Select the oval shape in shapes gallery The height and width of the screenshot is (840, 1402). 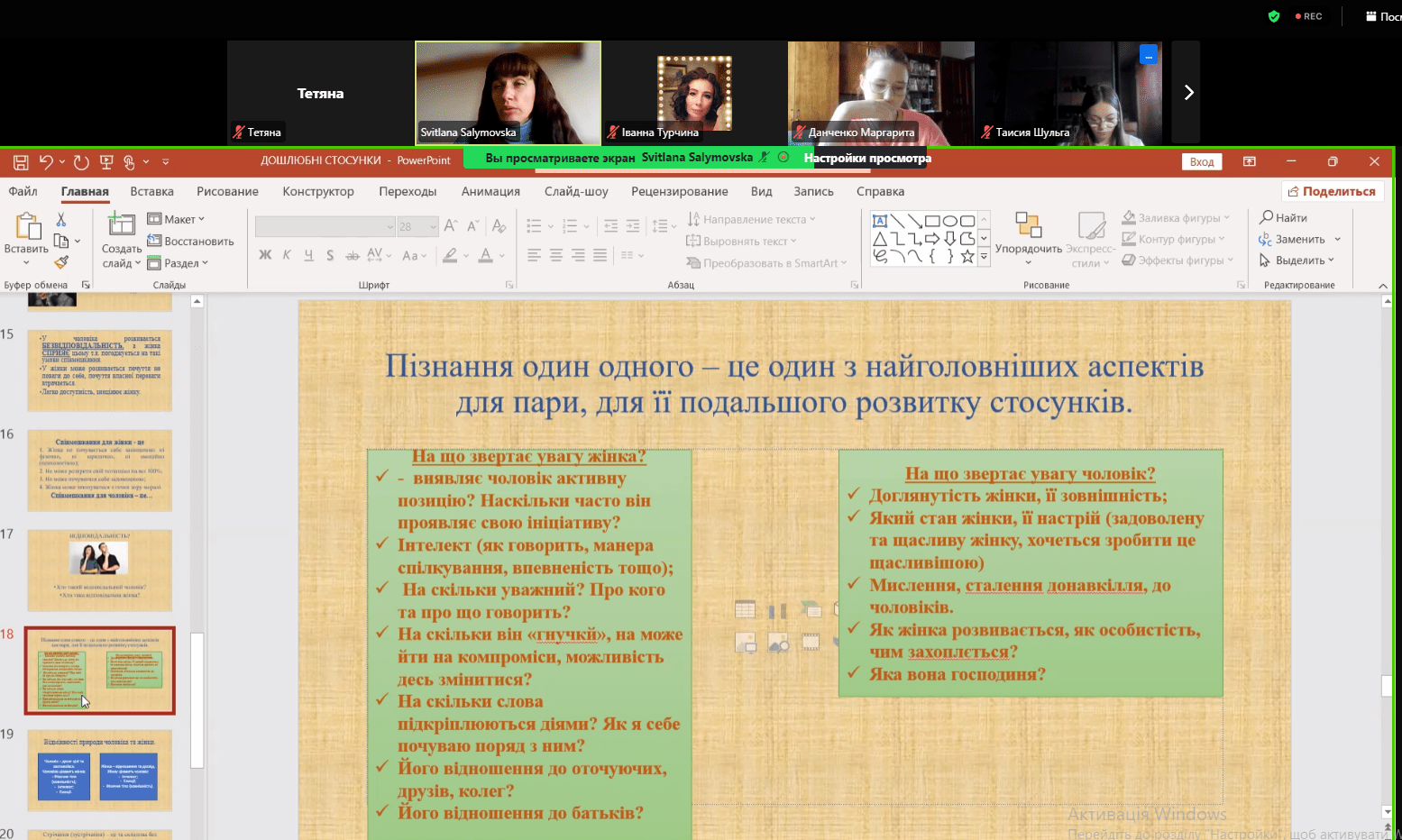click(x=949, y=221)
